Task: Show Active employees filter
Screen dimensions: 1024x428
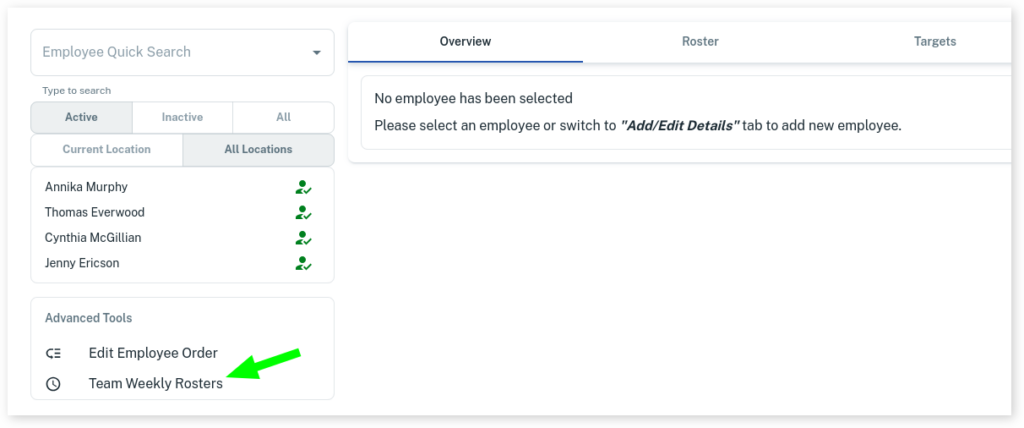Action: coord(81,117)
